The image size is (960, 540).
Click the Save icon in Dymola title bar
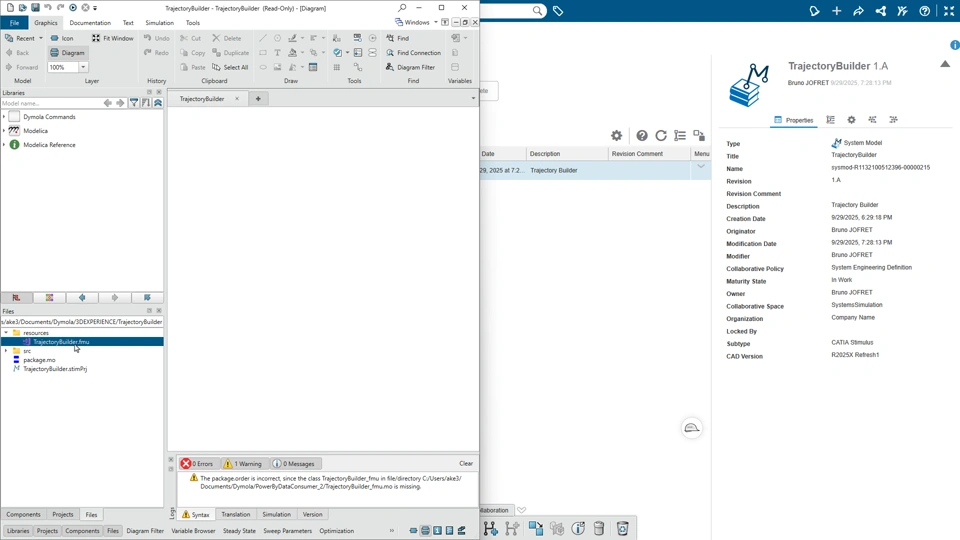35,8
